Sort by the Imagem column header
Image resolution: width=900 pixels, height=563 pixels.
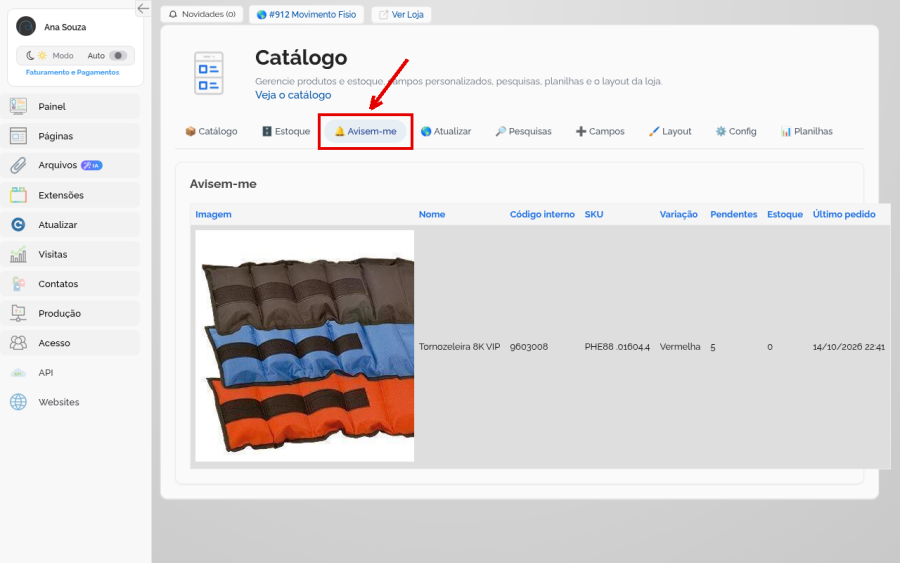(214, 214)
